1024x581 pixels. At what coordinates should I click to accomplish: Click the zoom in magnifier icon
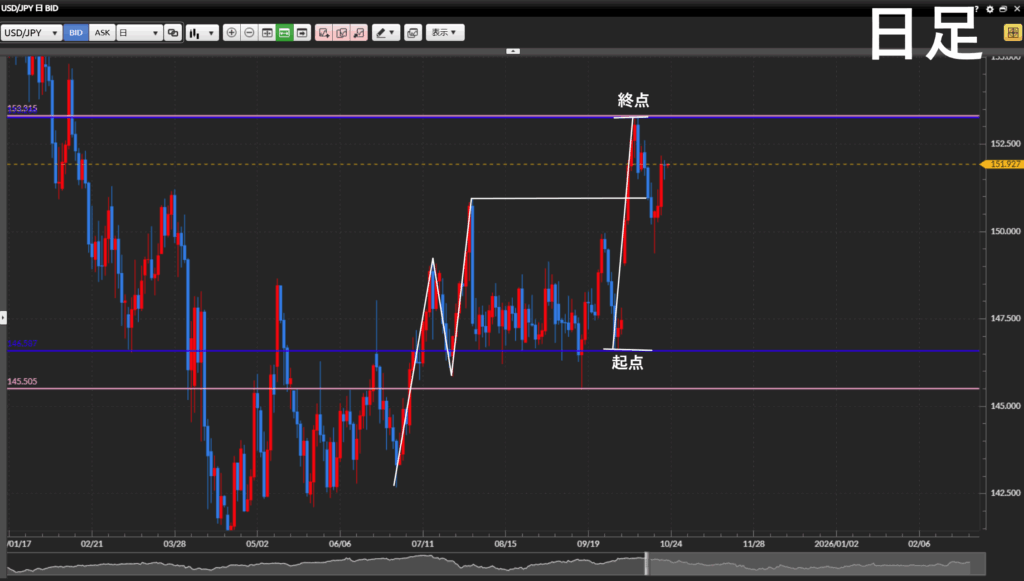(x=232, y=32)
